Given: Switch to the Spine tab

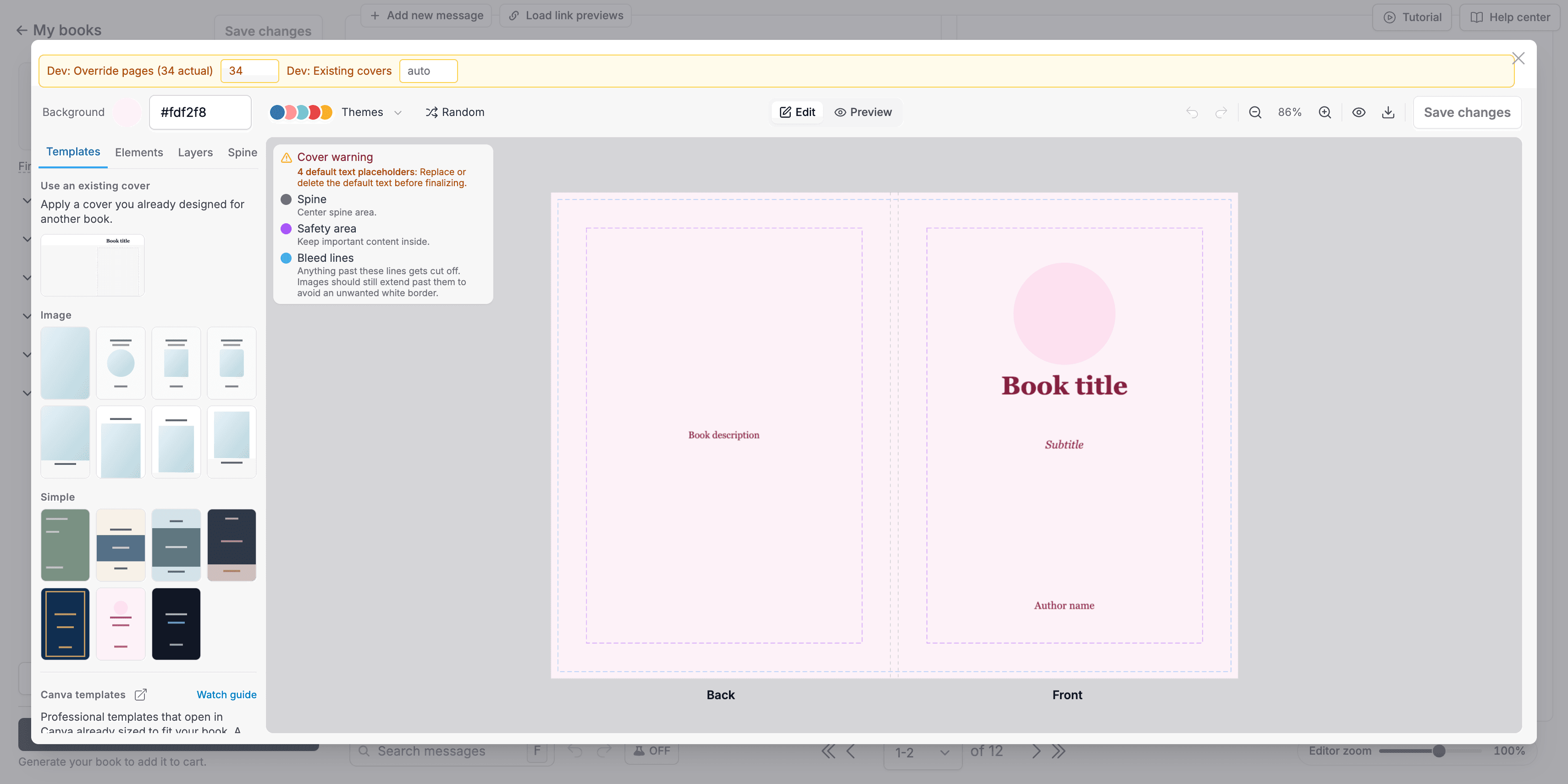Looking at the screenshot, I should [242, 152].
